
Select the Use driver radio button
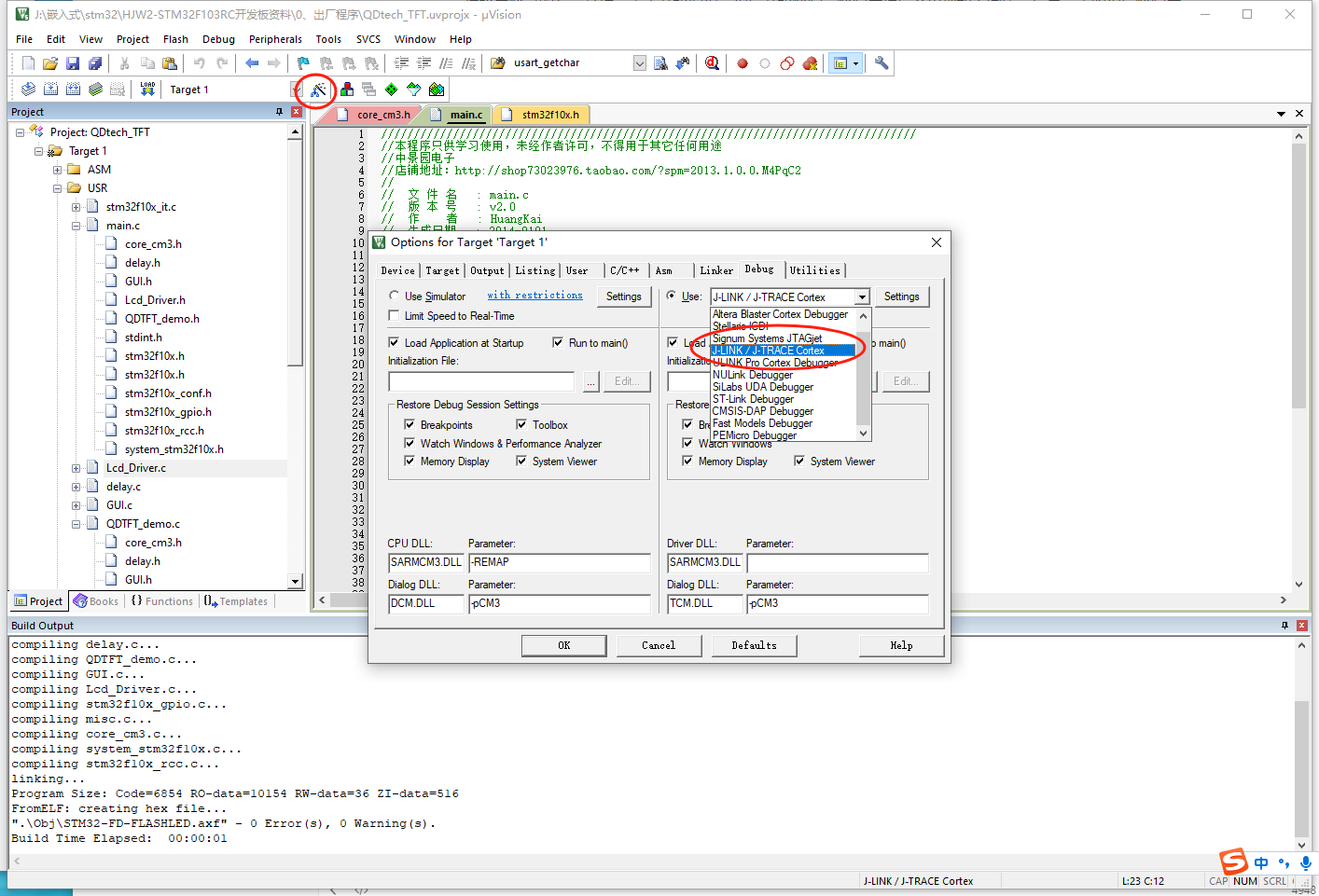(672, 296)
